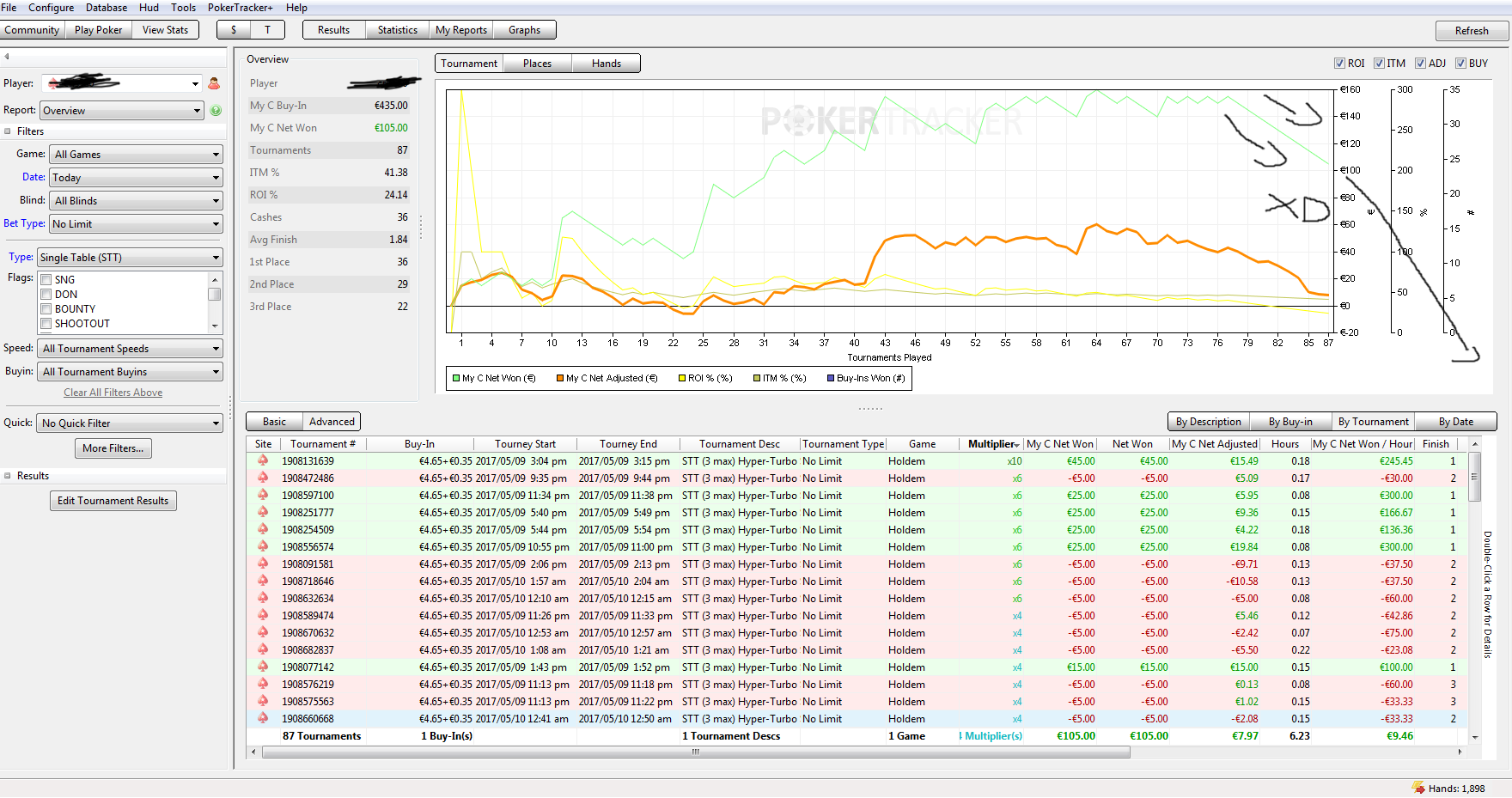Click the site icon for tournament 1908576219

[263, 684]
